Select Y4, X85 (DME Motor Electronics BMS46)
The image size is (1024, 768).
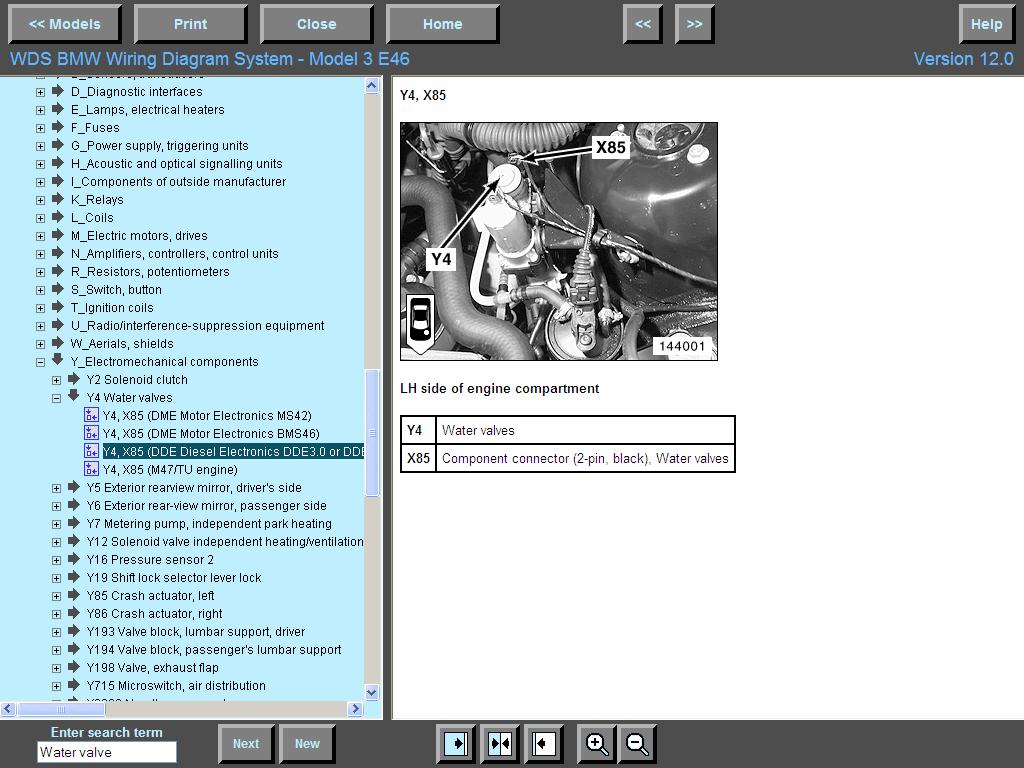(x=211, y=434)
